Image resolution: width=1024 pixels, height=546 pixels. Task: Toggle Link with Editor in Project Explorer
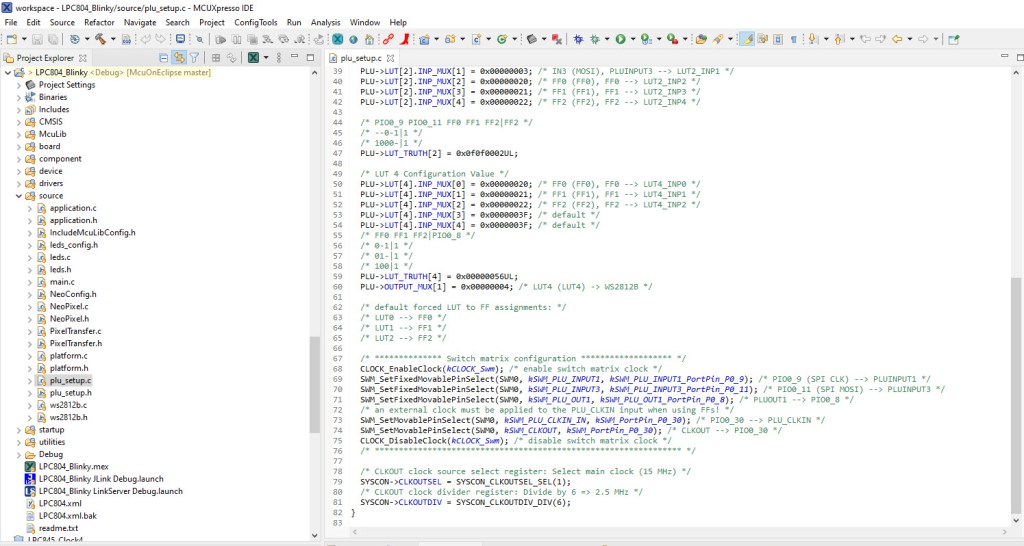178,58
